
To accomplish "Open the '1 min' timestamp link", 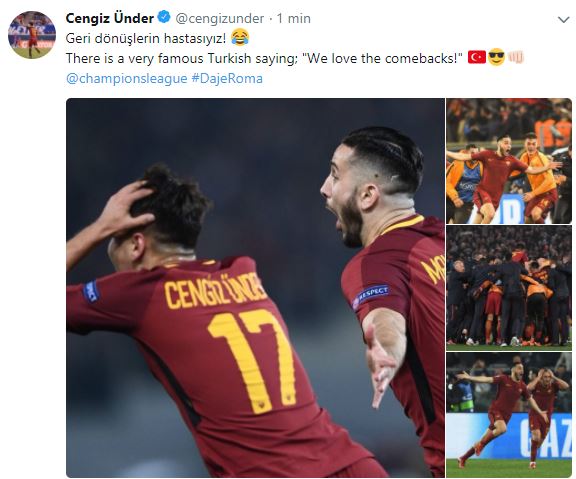I will [294, 18].
